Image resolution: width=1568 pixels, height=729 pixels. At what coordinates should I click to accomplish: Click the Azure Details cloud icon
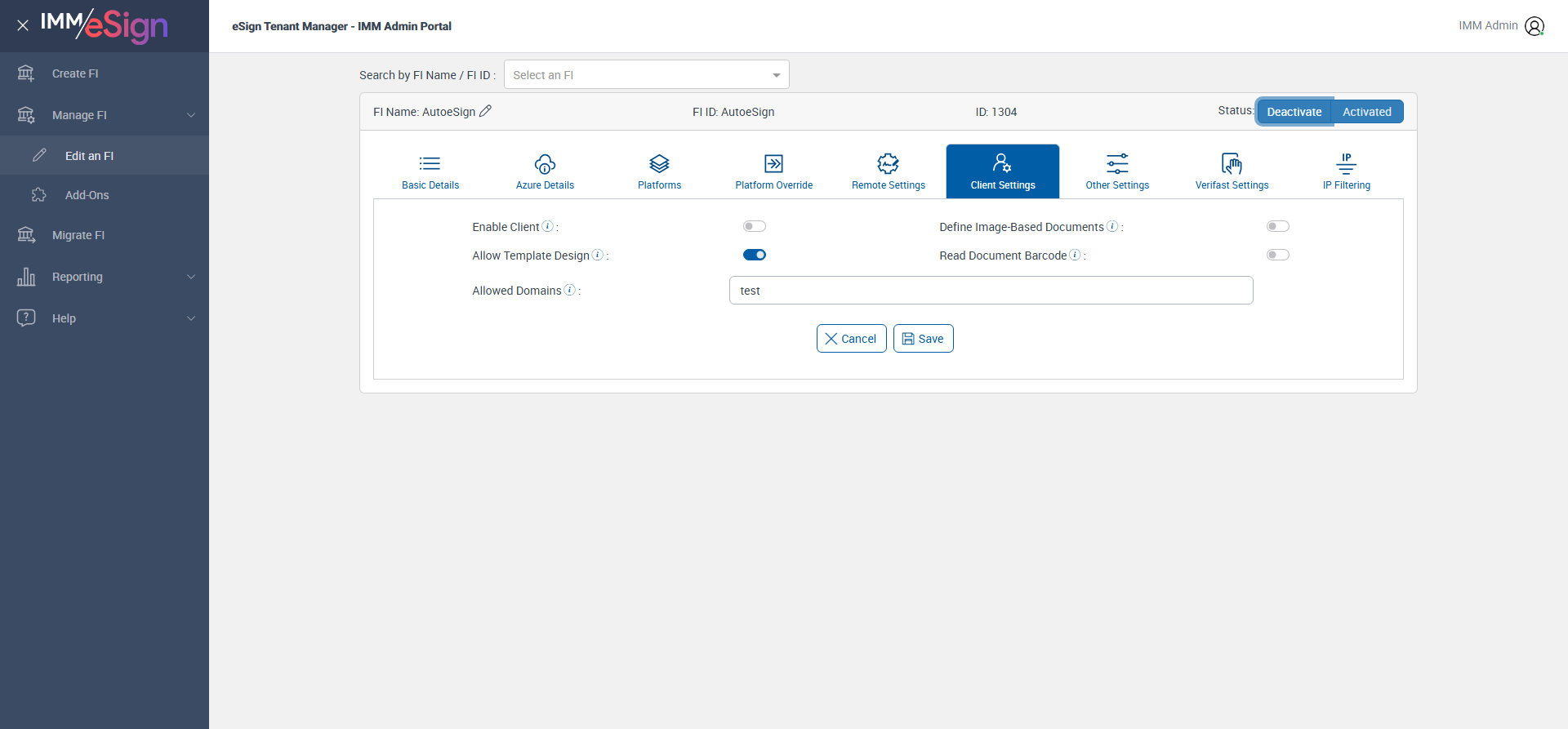tap(545, 164)
